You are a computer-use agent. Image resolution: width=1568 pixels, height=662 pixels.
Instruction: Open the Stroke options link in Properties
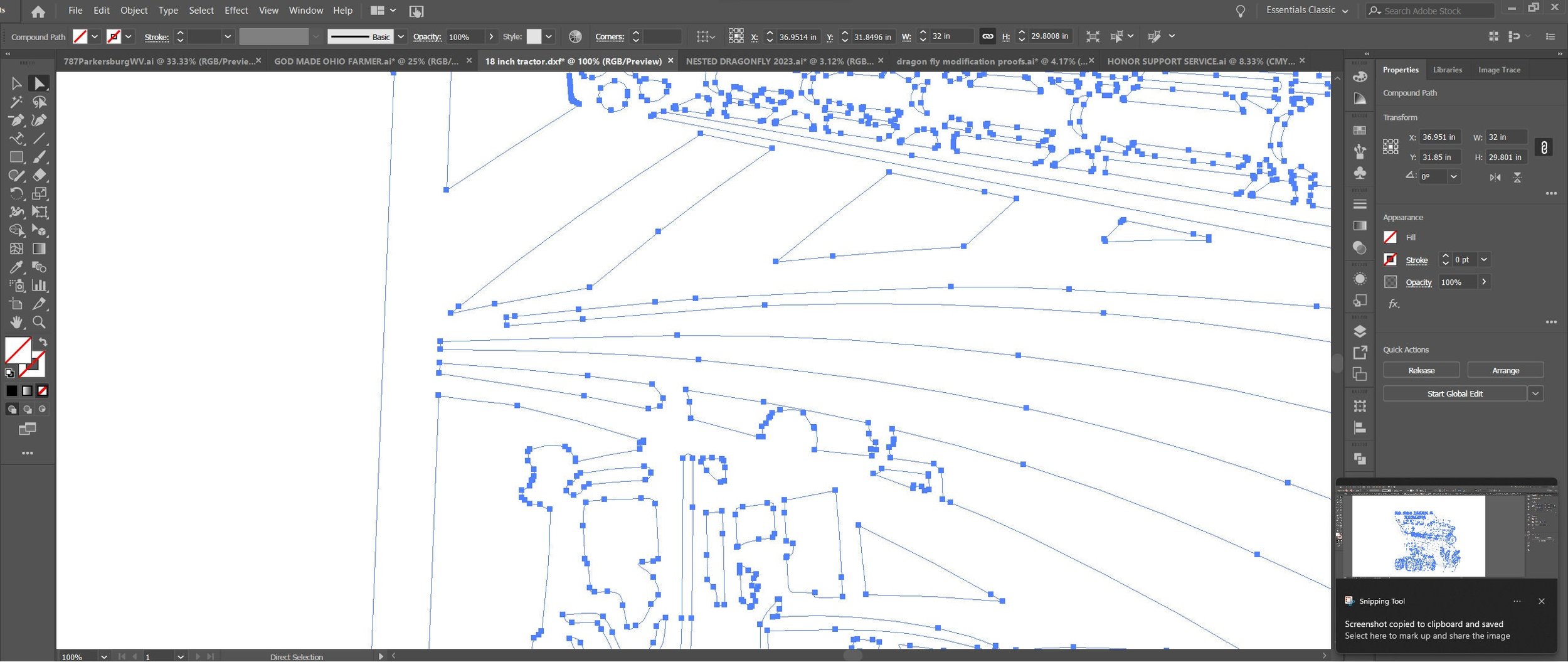pos(1416,260)
